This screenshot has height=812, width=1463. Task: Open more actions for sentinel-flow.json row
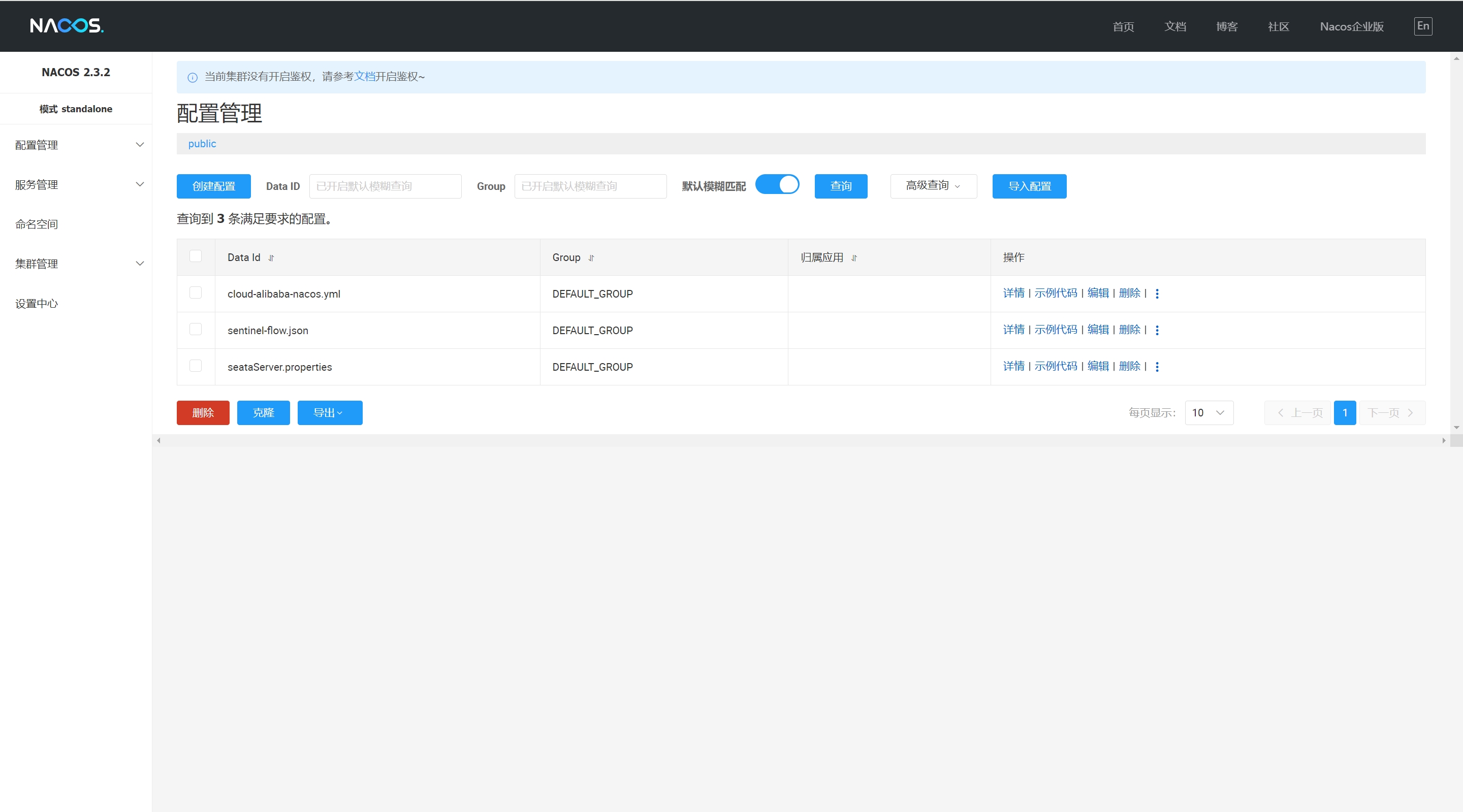coord(1157,330)
